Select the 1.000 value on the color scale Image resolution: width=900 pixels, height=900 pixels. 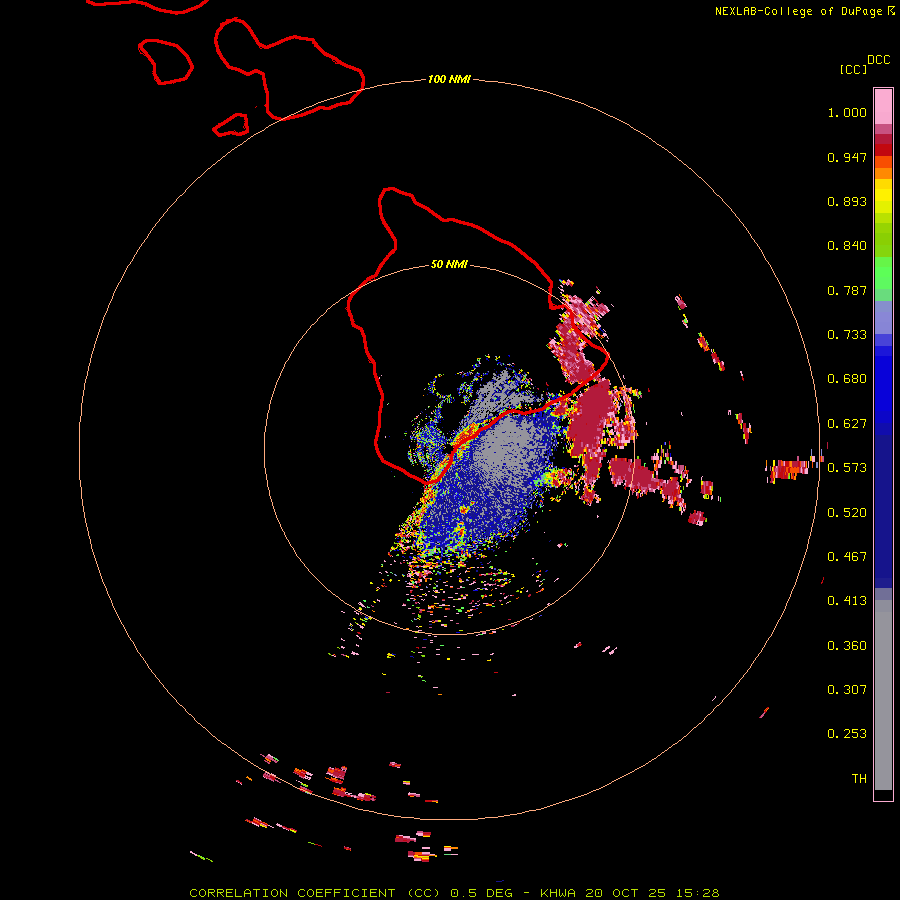pyautogui.click(x=847, y=112)
